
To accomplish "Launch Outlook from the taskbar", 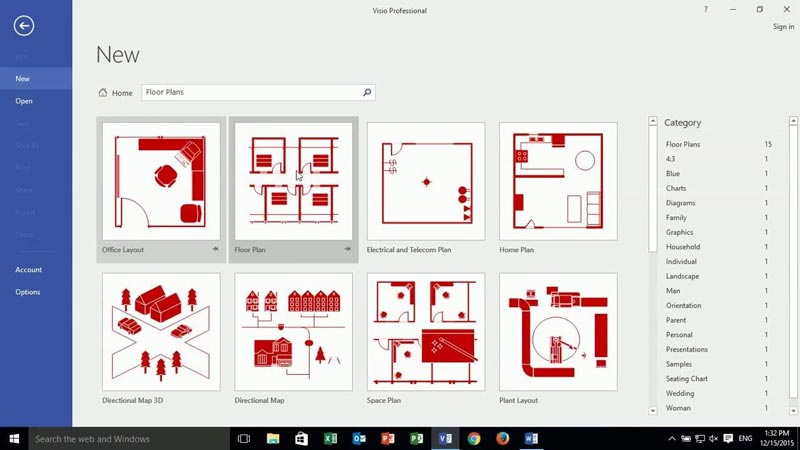I will [x=359, y=439].
